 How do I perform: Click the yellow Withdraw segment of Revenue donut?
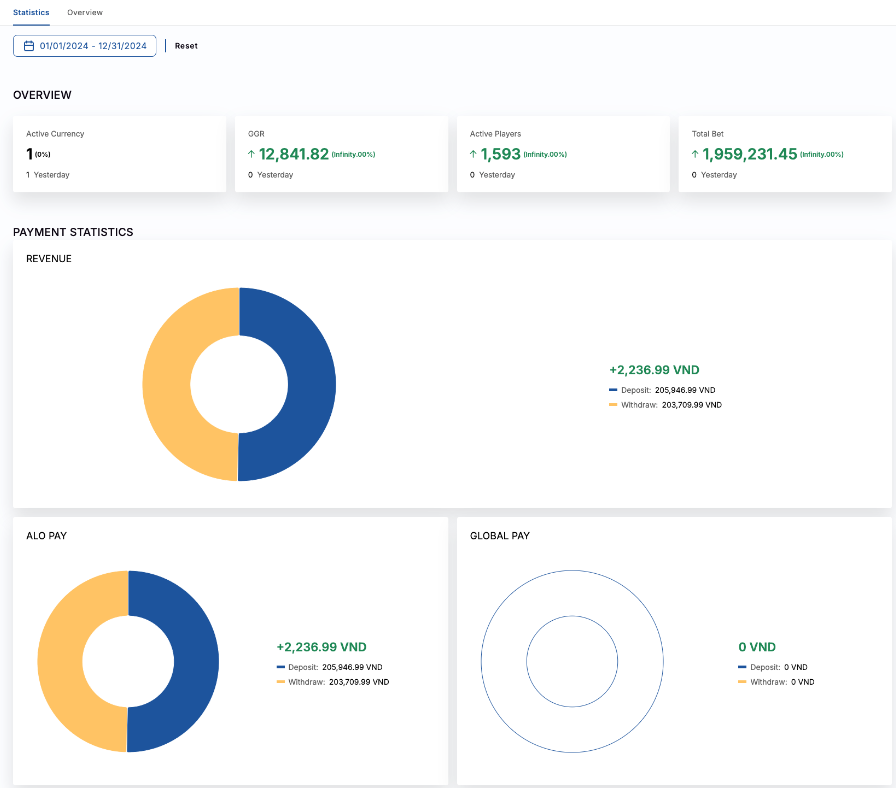coord(167,385)
